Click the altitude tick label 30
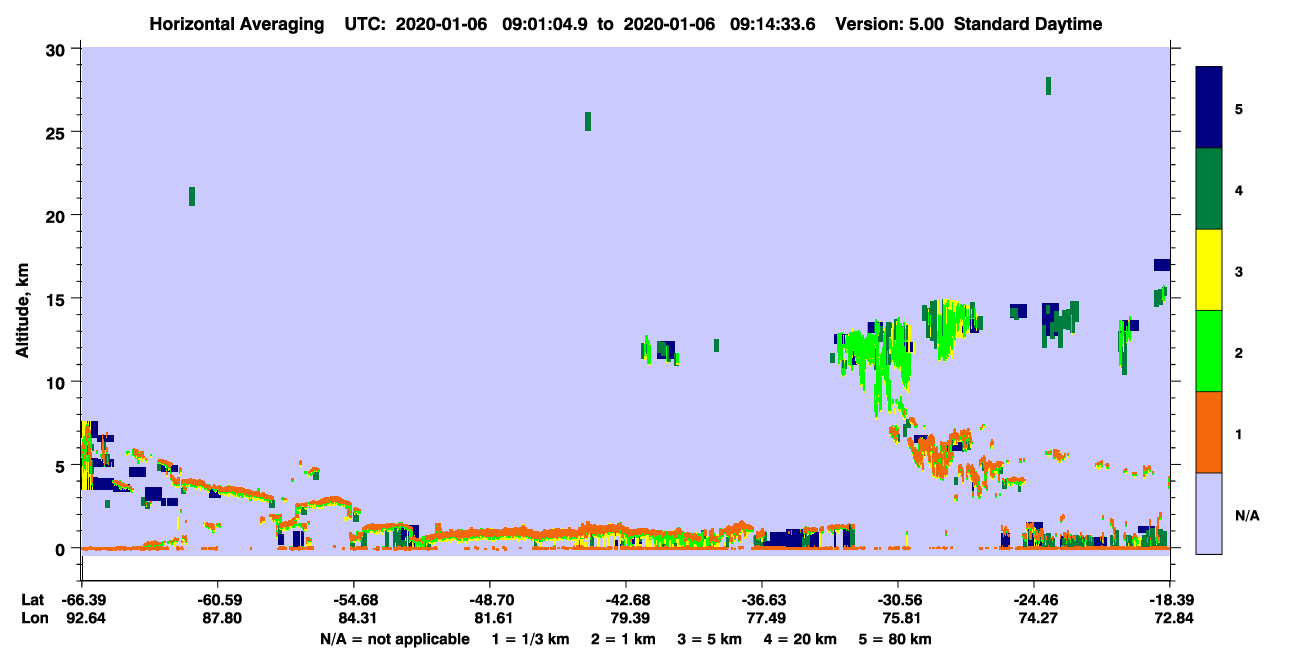 click(x=58, y=49)
